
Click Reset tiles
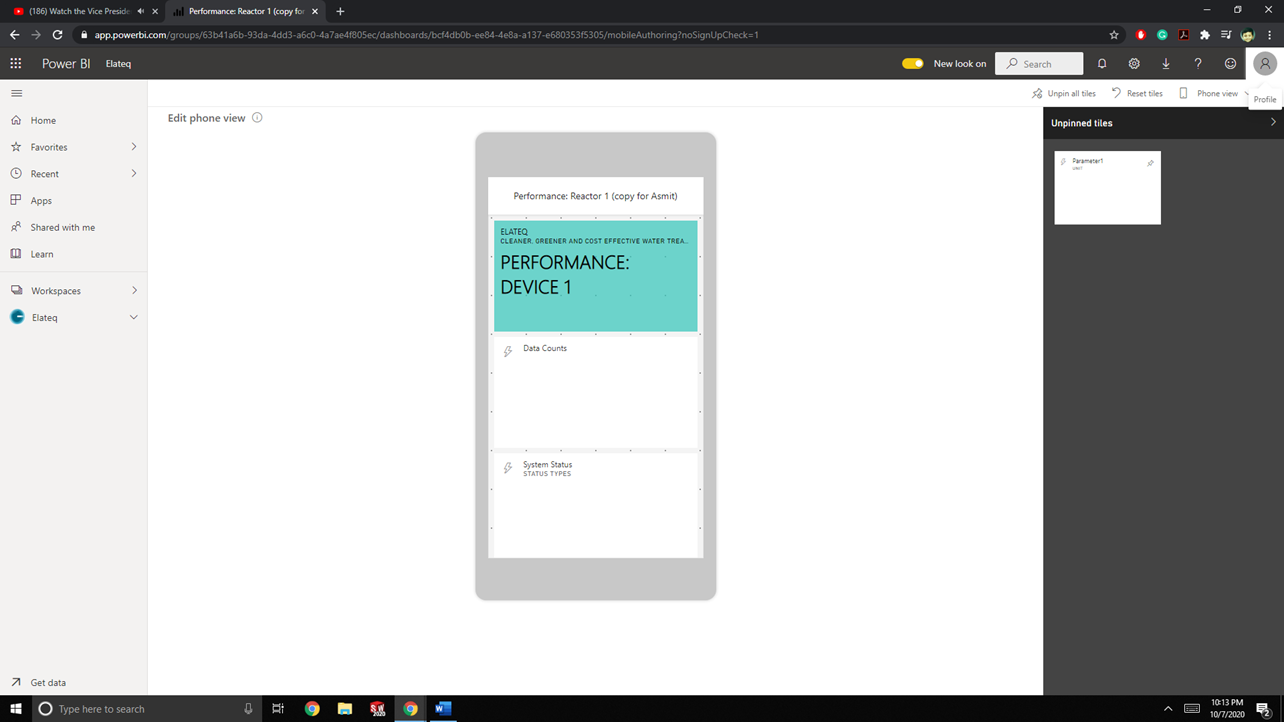pyautogui.click(x=1137, y=93)
